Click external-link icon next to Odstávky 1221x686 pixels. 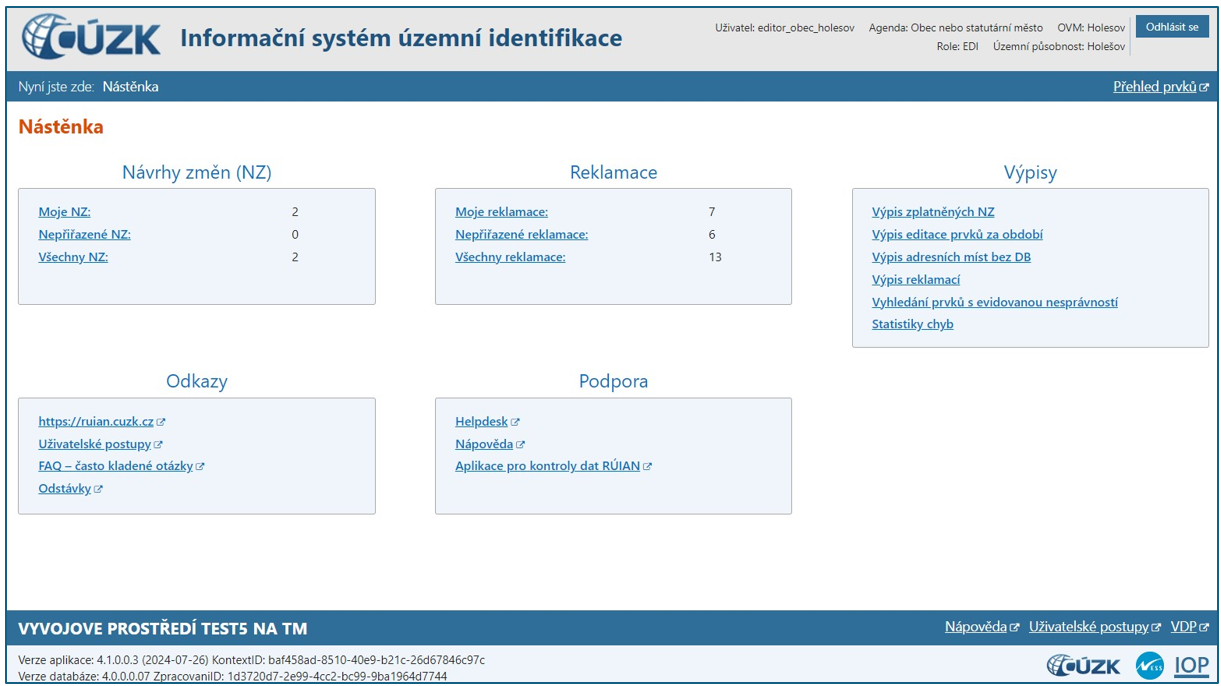pos(98,489)
